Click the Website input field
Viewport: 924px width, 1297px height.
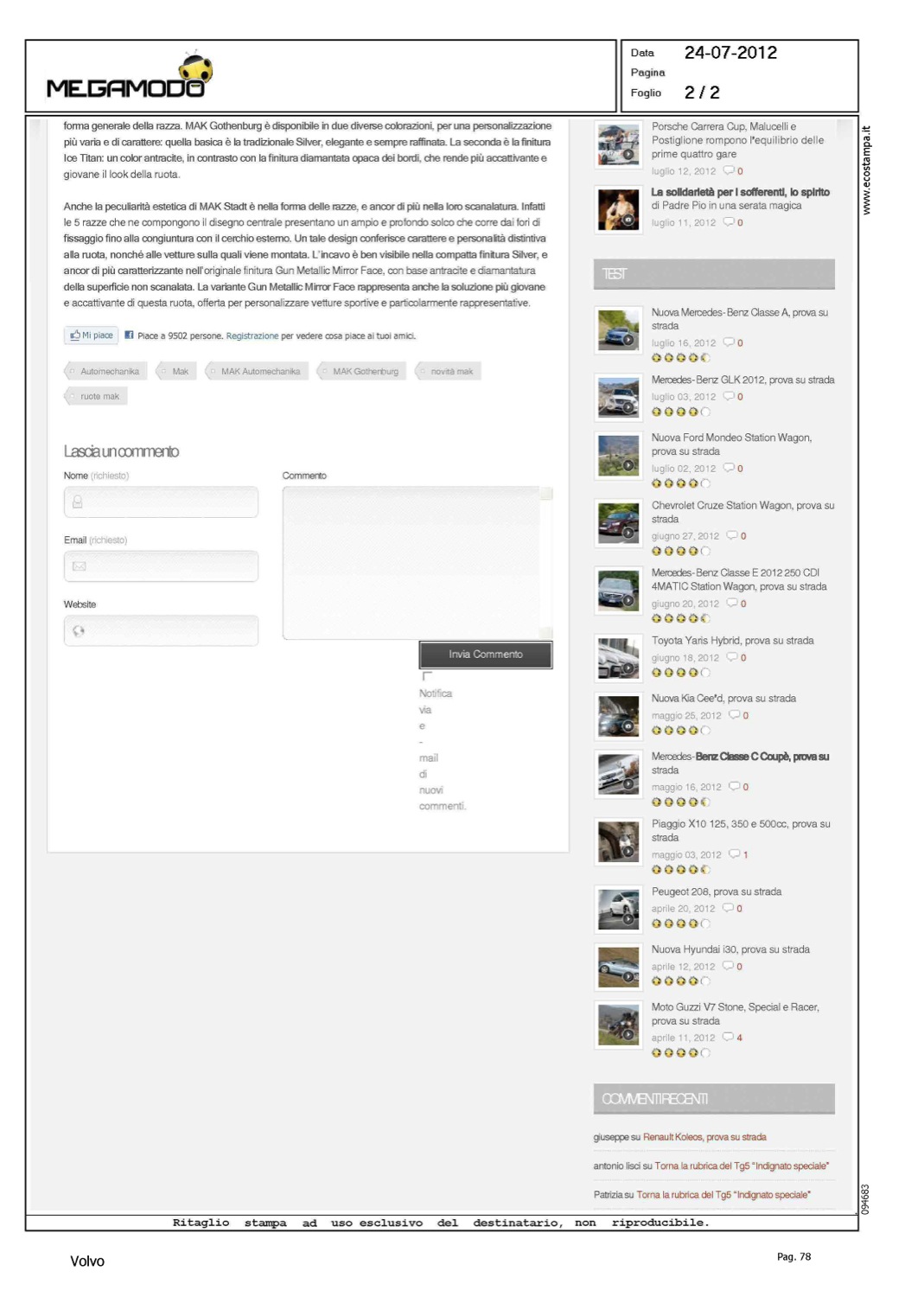coord(161,631)
